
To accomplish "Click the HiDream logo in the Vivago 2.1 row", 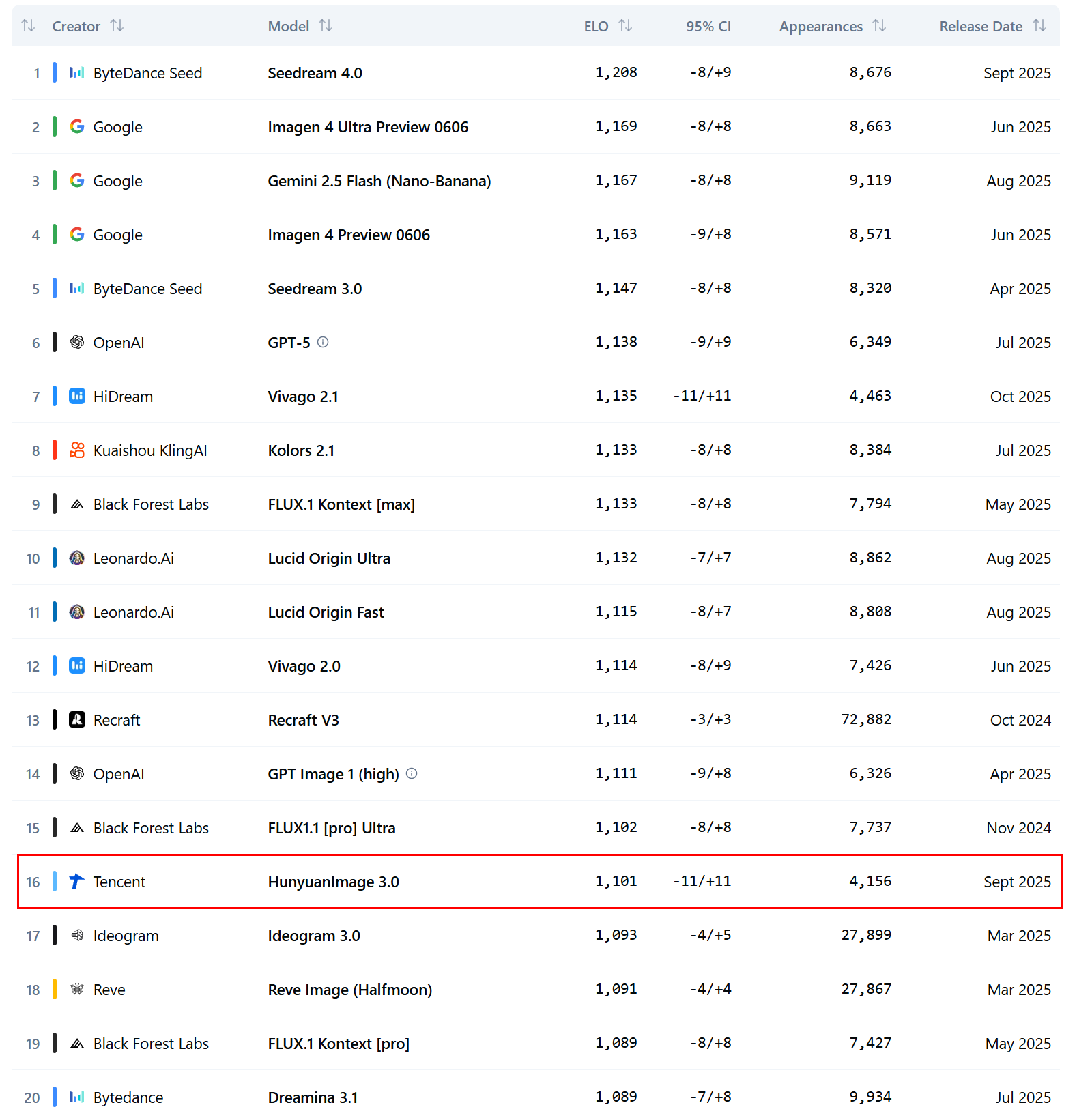I will click(x=77, y=396).
